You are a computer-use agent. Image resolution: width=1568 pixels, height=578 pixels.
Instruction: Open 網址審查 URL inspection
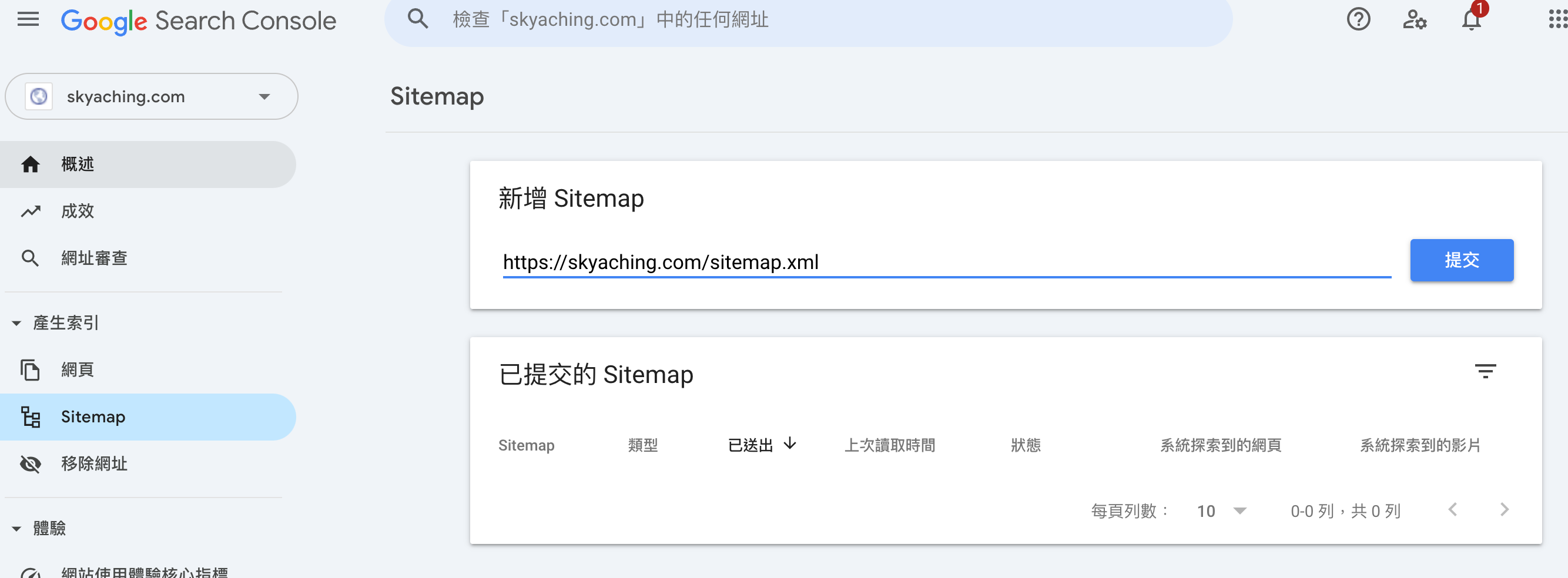click(x=148, y=258)
